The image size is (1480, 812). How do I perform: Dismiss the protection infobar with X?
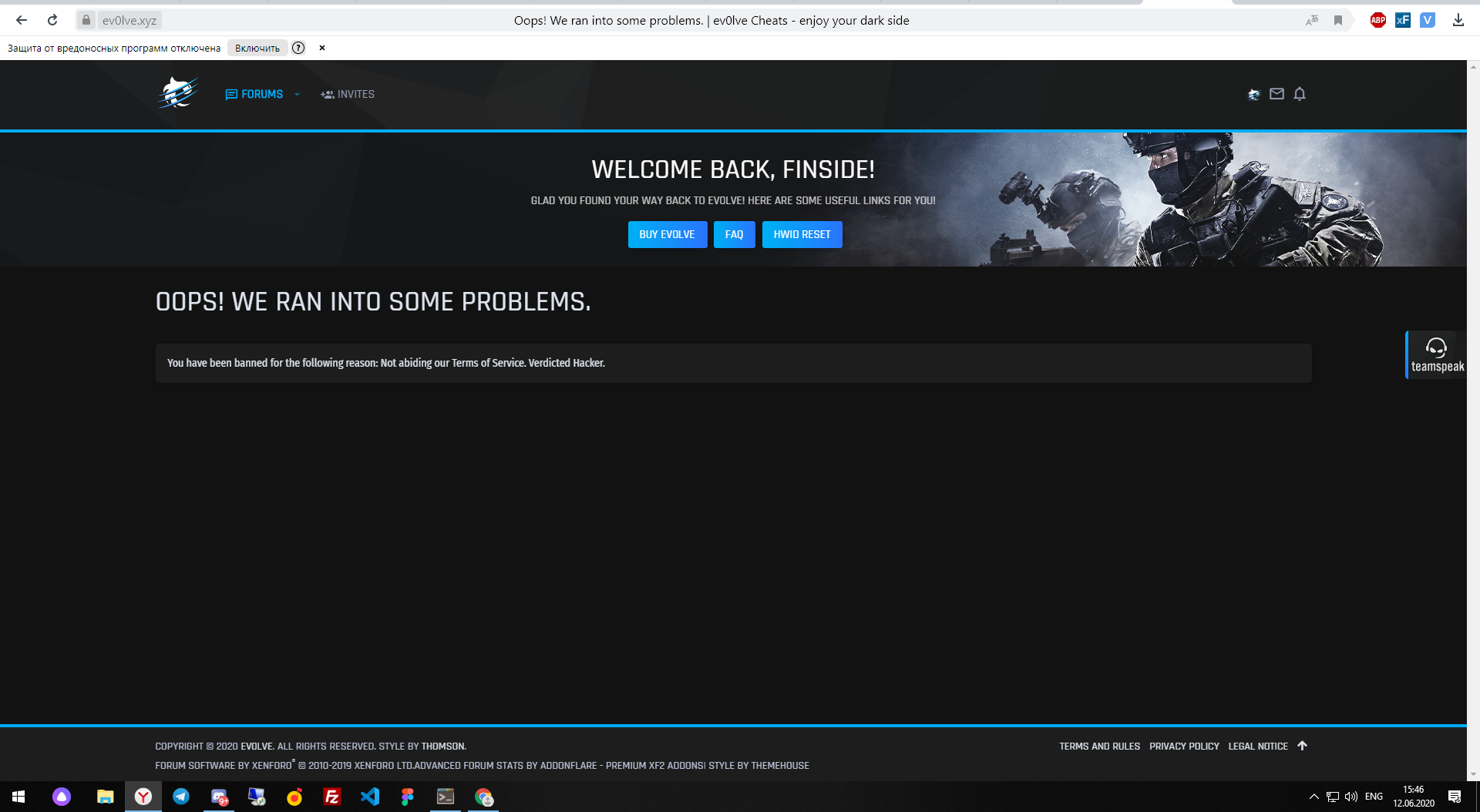pos(322,48)
